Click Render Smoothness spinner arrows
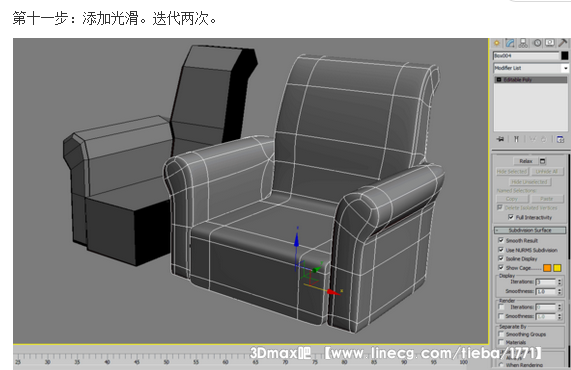 (x=560, y=316)
